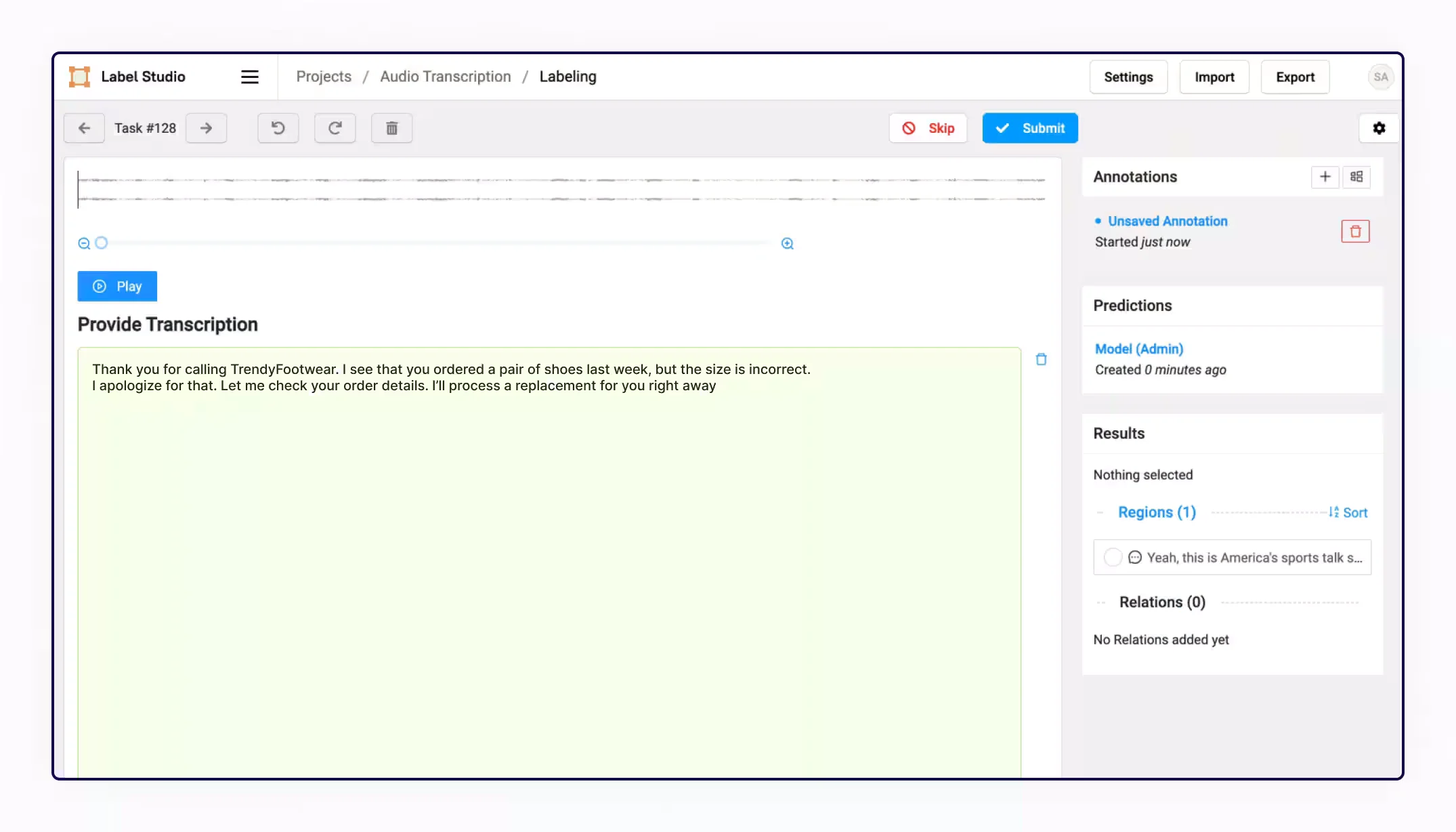Open Audio Transcription breadcrumb link
The image size is (1456, 832).
point(446,77)
